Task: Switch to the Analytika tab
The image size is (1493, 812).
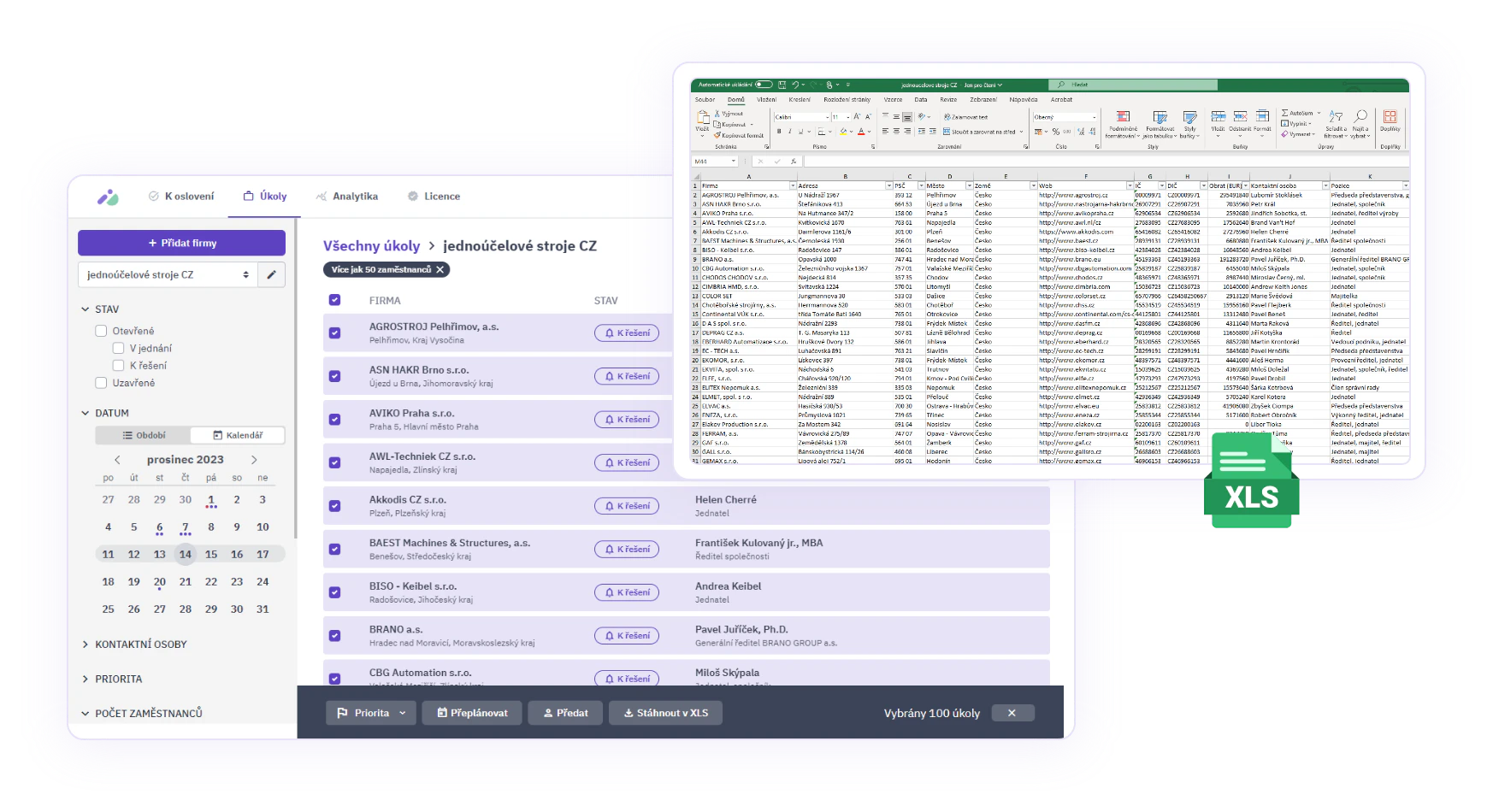Action: click(x=348, y=196)
